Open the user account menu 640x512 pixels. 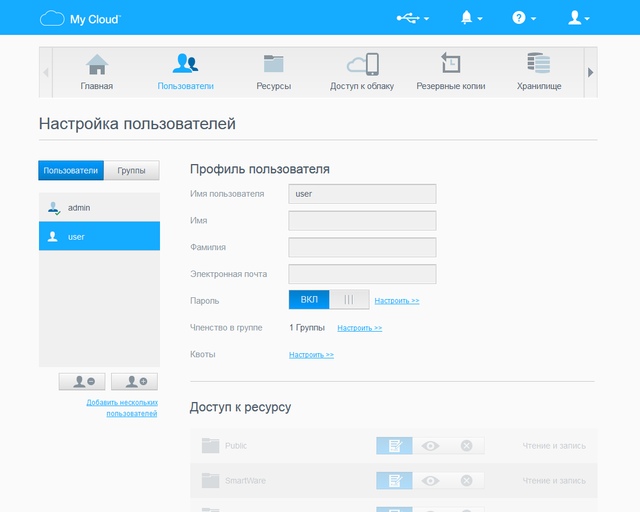pos(579,18)
